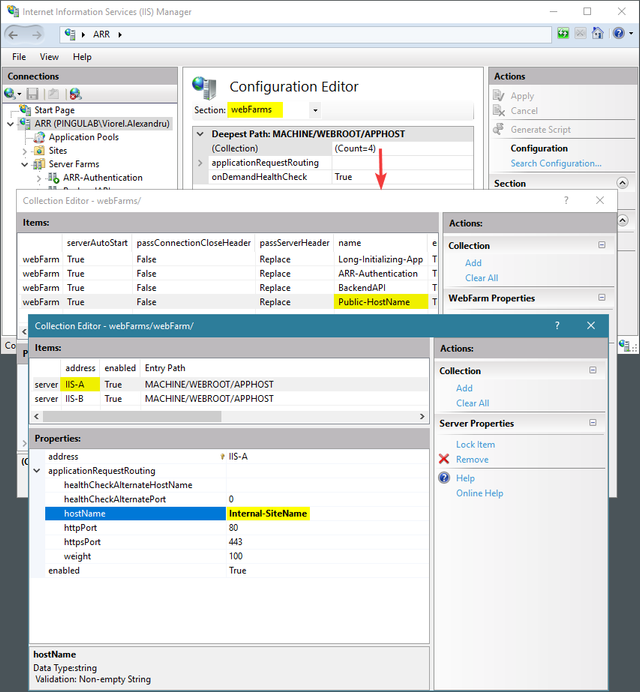Image resolution: width=640 pixels, height=692 pixels.
Task: Open help in webFarm servers Collection Editor
Action: [557, 326]
